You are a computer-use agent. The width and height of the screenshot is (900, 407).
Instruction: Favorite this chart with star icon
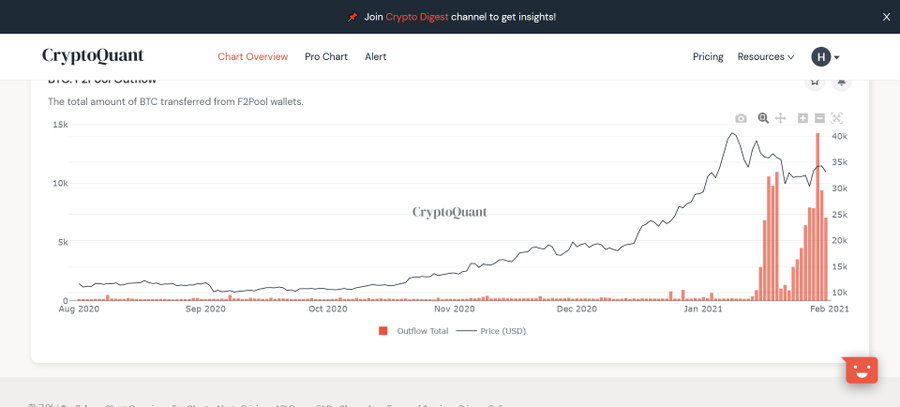[x=815, y=82]
